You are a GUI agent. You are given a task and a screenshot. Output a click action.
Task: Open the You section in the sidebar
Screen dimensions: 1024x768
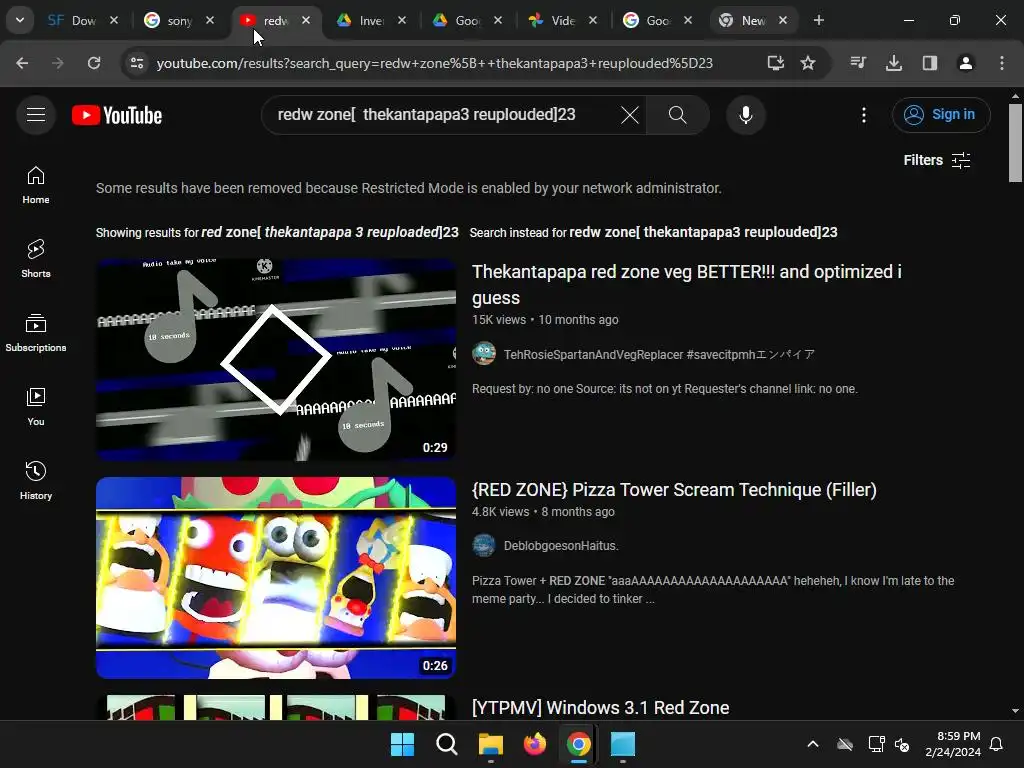tap(36, 407)
